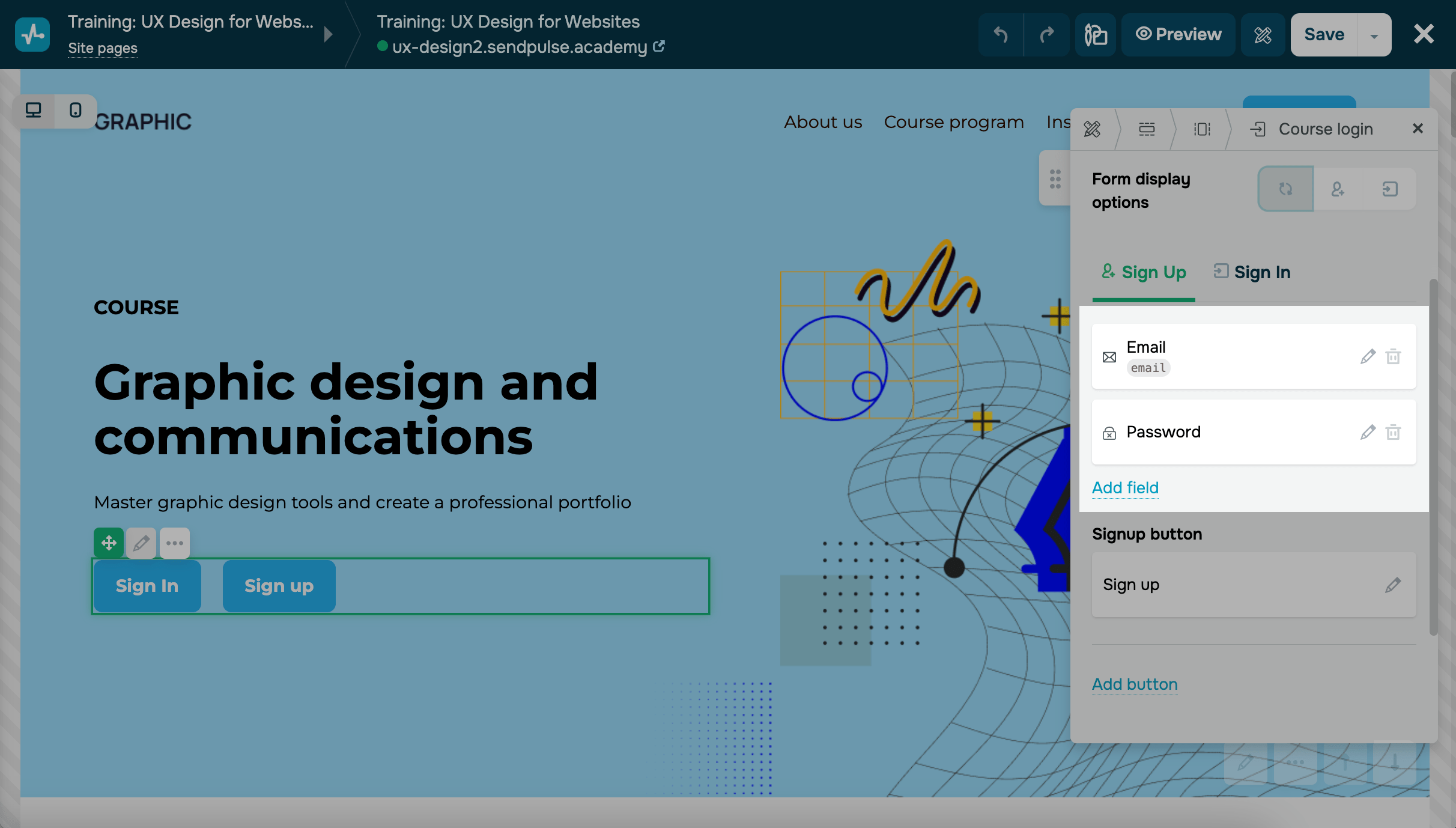This screenshot has height=828, width=1456.
Task: Select sign-up-only form display option
Action: pyautogui.click(x=1338, y=189)
